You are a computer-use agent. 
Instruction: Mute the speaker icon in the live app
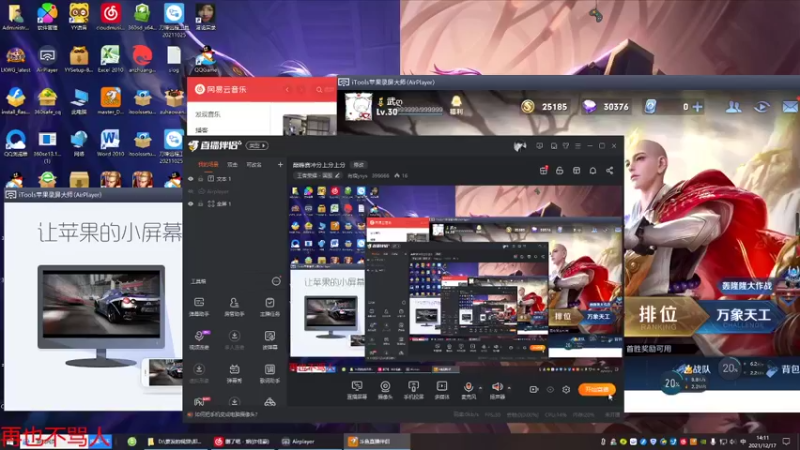pyautogui.click(x=496, y=388)
